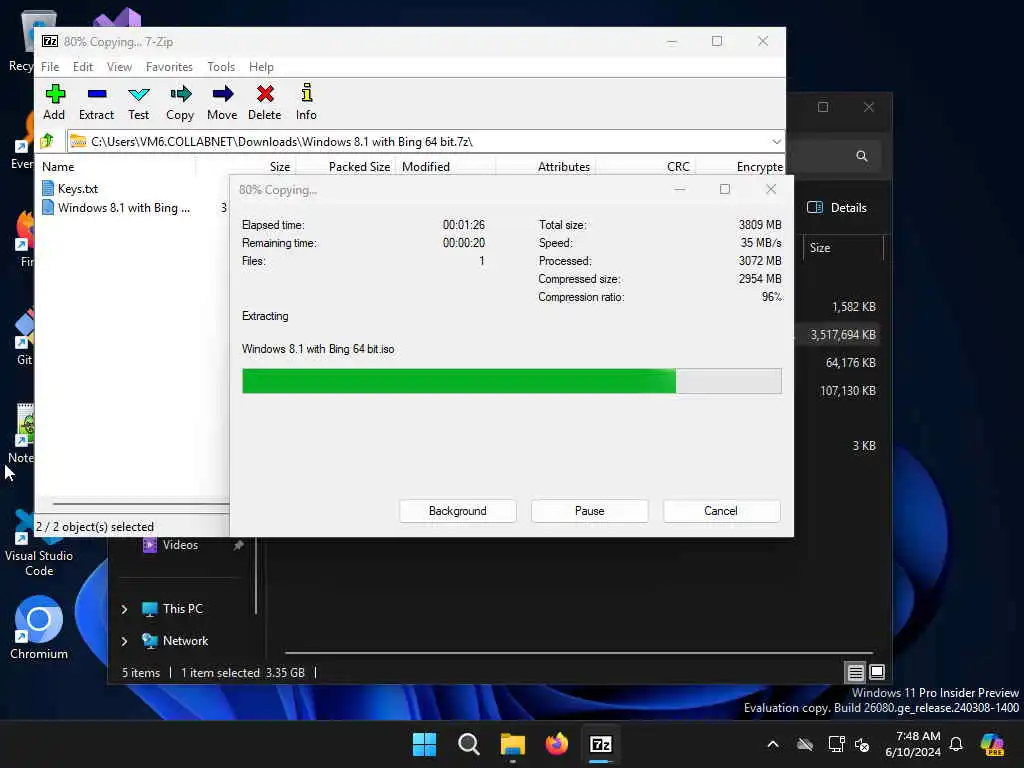Image resolution: width=1024 pixels, height=768 pixels.
Task: Open the View menu
Action: click(120, 67)
